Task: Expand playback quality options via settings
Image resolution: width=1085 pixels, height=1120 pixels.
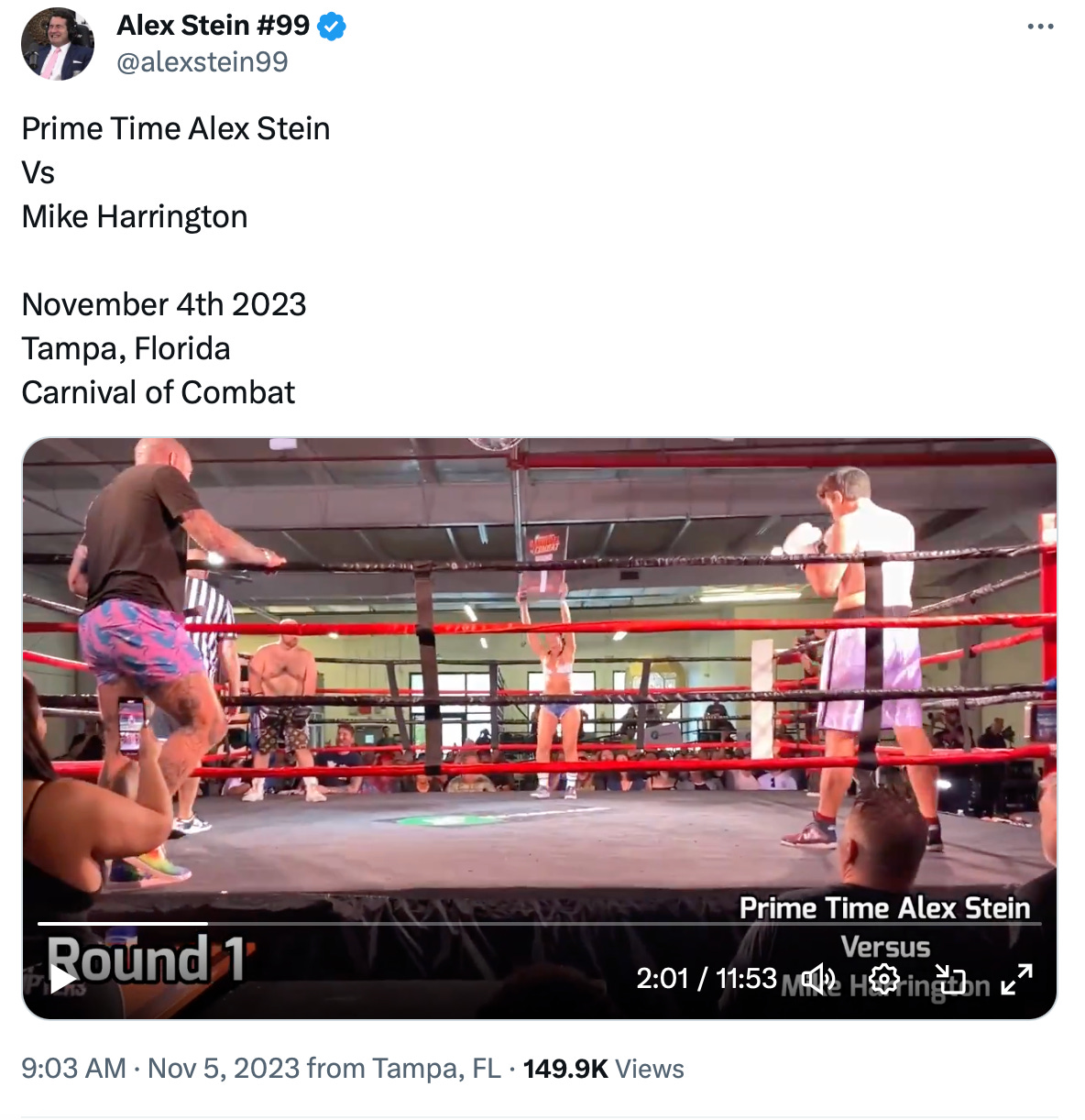Action: (884, 979)
